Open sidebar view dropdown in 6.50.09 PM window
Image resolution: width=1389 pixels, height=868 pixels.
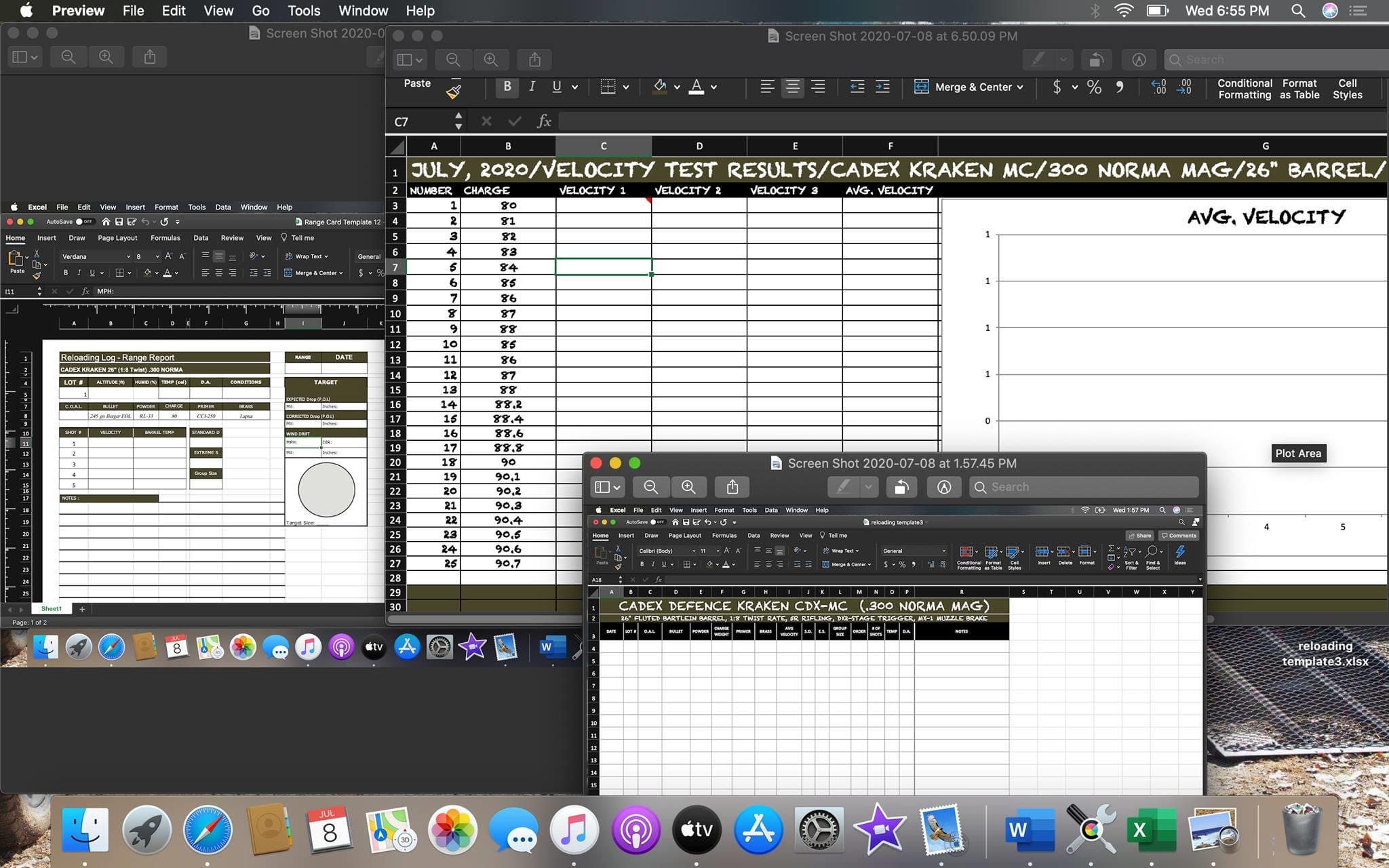[x=409, y=60]
